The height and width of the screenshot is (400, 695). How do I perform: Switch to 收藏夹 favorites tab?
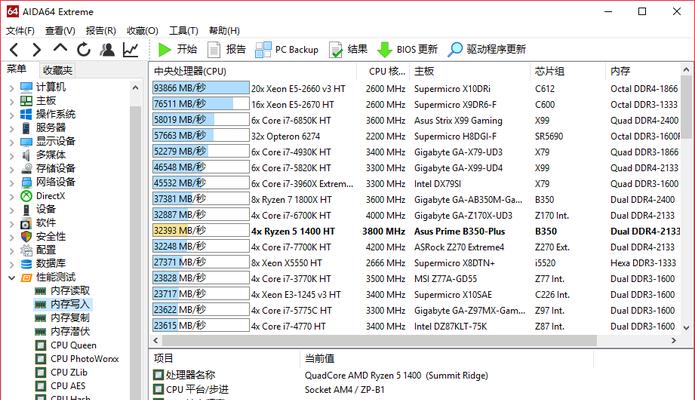click(x=57, y=70)
